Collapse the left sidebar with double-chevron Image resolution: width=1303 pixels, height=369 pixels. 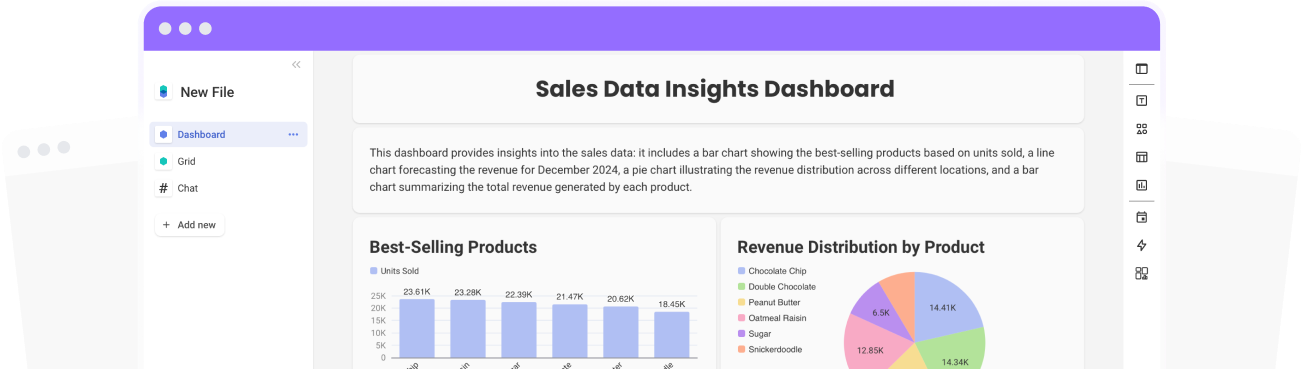pos(296,64)
